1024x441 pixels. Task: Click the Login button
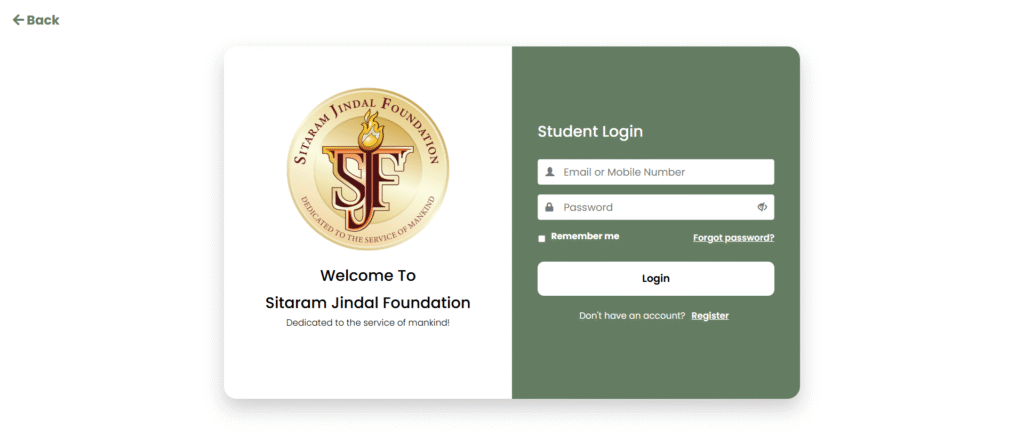[x=656, y=279]
